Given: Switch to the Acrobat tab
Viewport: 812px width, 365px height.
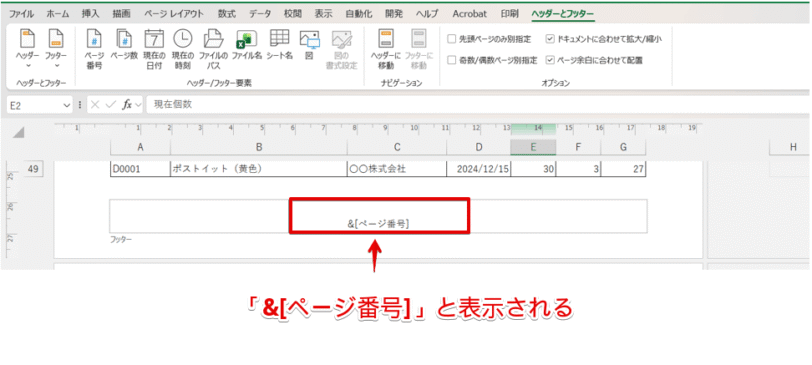Looking at the screenshot, I should tap(469, 14).
